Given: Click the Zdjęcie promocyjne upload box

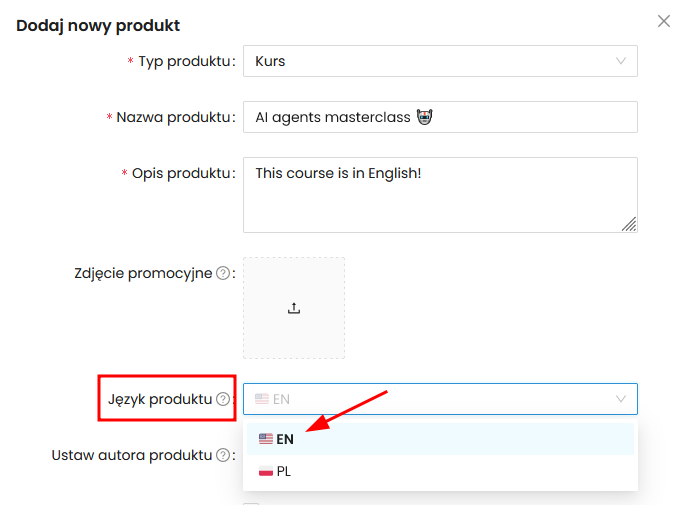Looking at the screenshot, I should pos(294,308).
